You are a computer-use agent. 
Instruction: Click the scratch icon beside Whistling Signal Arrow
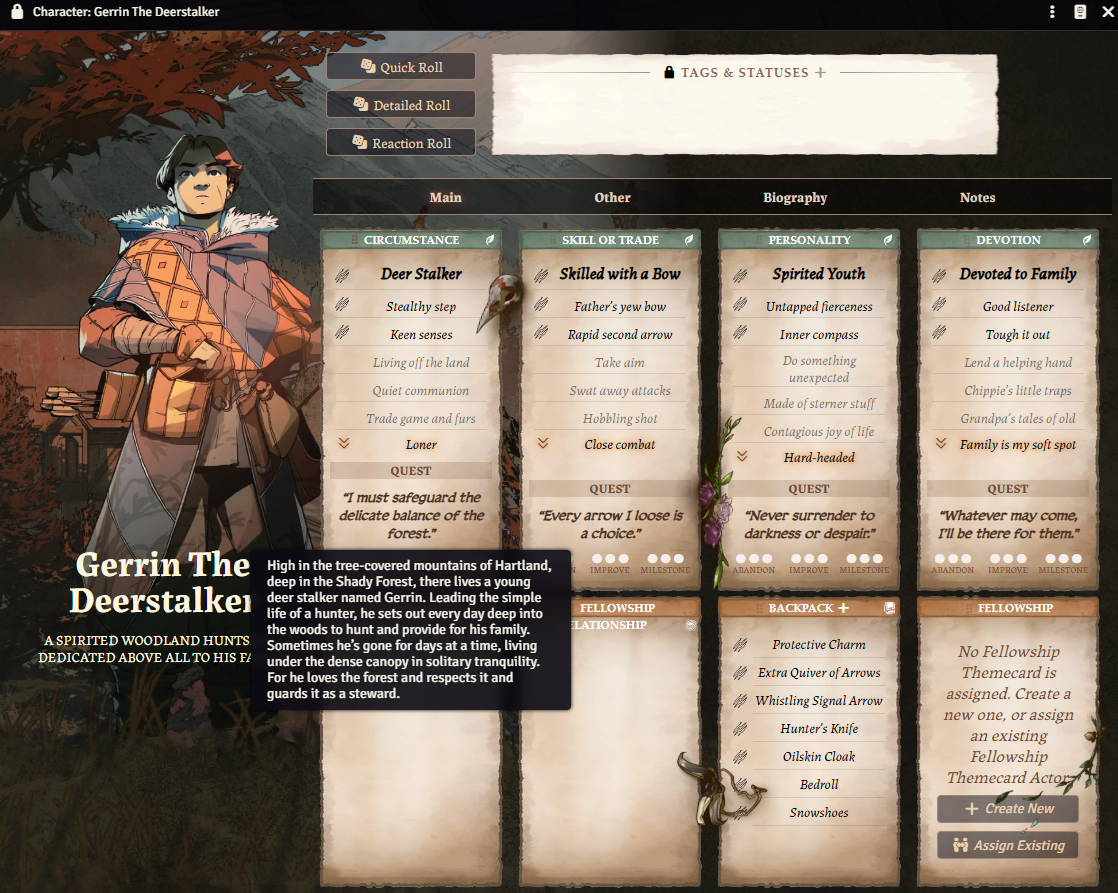pos(740,700)
